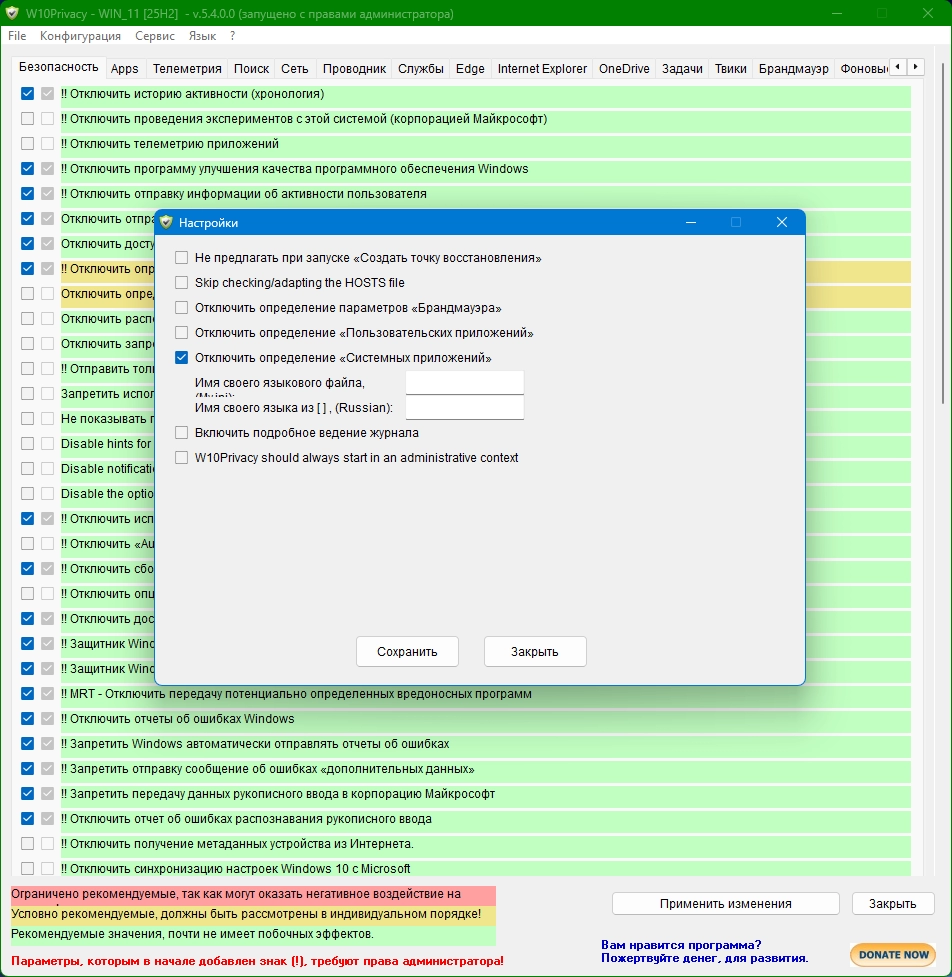
Task: Click Сохранить in the settings dialog
Action: coord(407,652)
